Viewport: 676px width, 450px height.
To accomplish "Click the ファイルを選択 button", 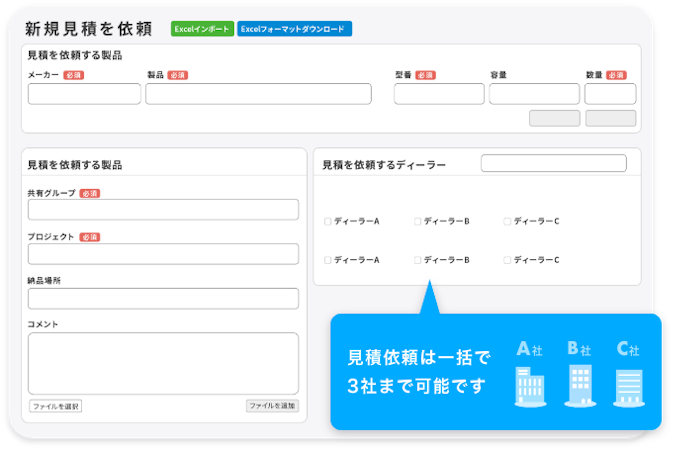I will coord(56,406).
